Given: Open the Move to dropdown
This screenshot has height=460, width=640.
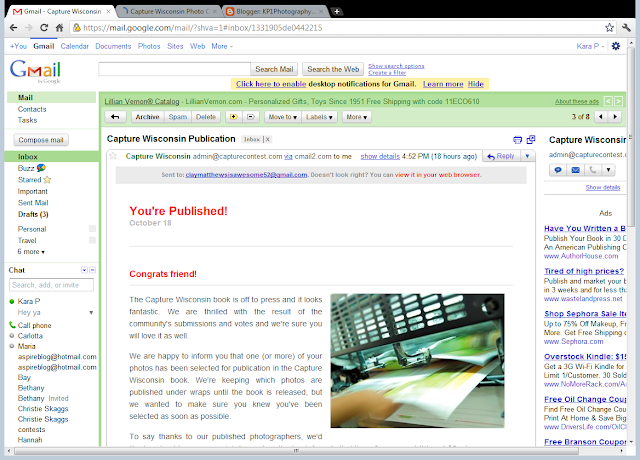Looking at the screenshot, I should click(x=282, y=117).
